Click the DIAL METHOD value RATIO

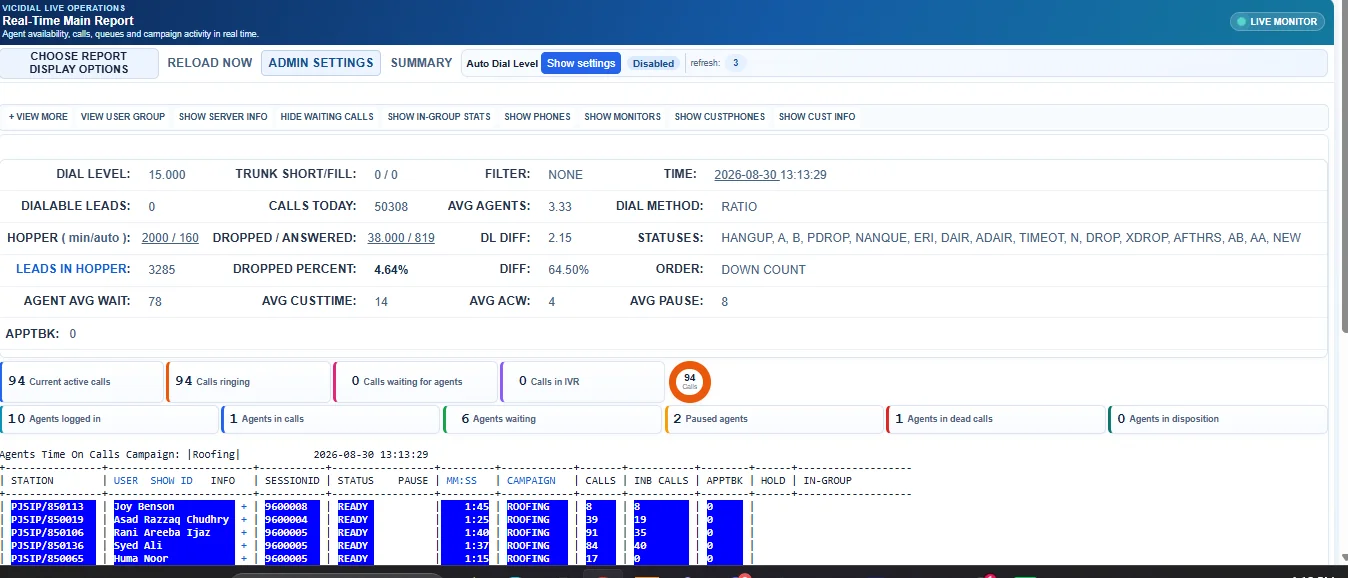pos(739,207)
